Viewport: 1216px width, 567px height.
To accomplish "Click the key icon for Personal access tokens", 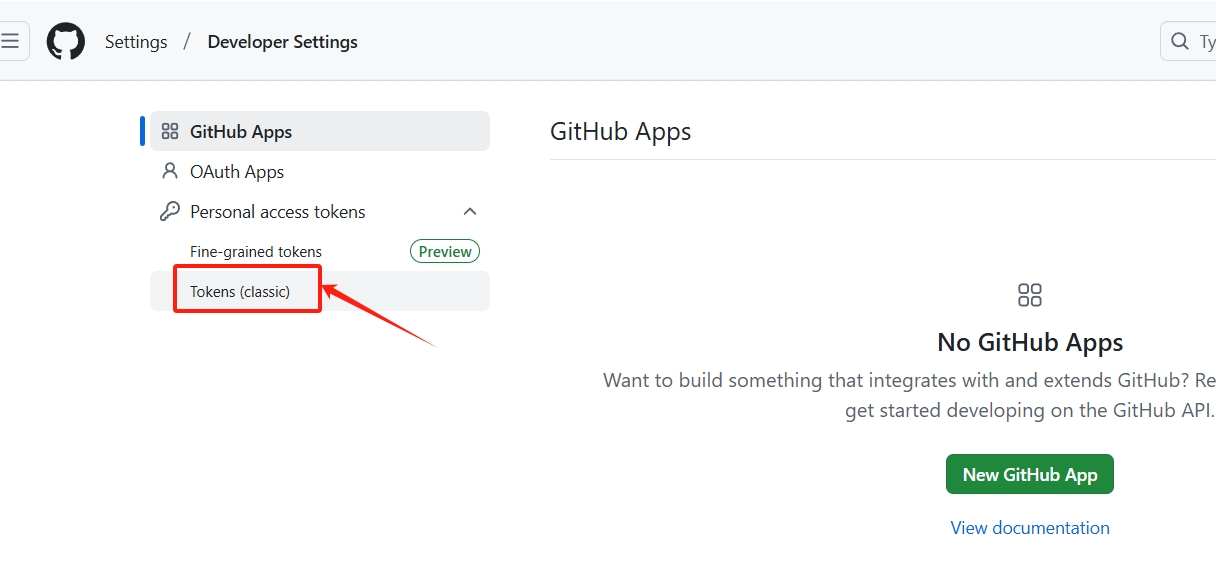I will tap(170, 212).
